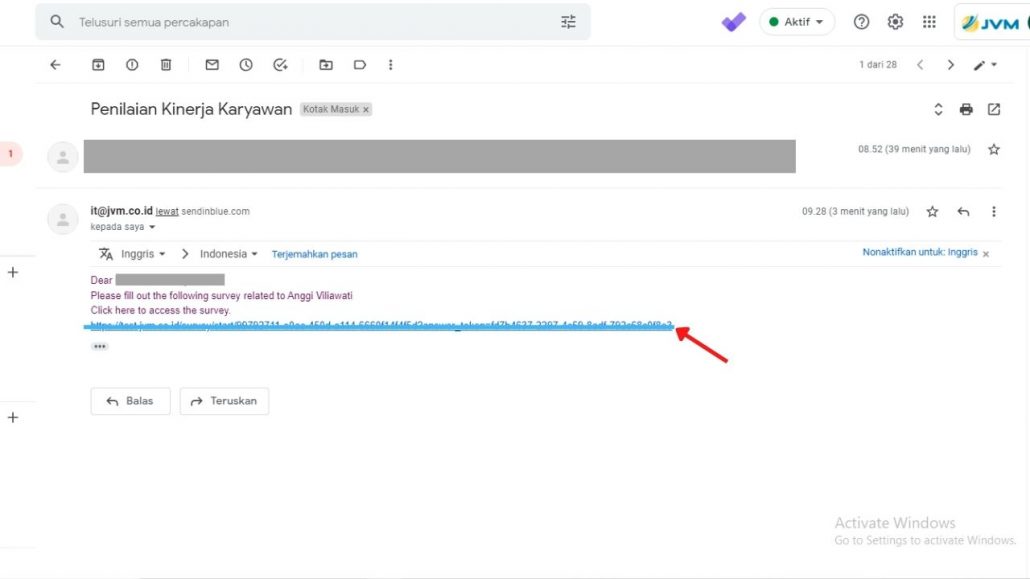Image resolution: width=1030 pixels, height=579 pixels.
Task: Click the 'Terjemahkan pesan' link
Action: coord(315,254)
